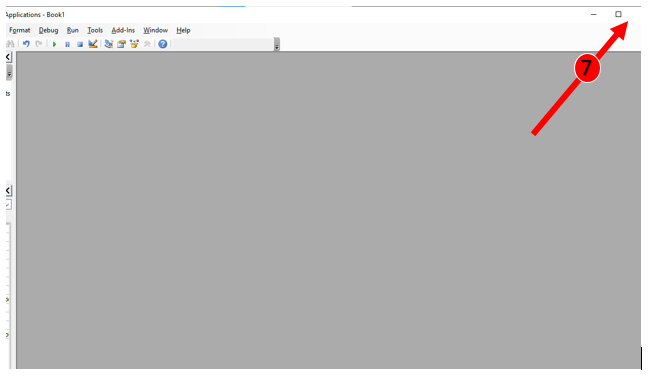Open the Project Explorer icon

pyautogui.click(x=108, y=44)
